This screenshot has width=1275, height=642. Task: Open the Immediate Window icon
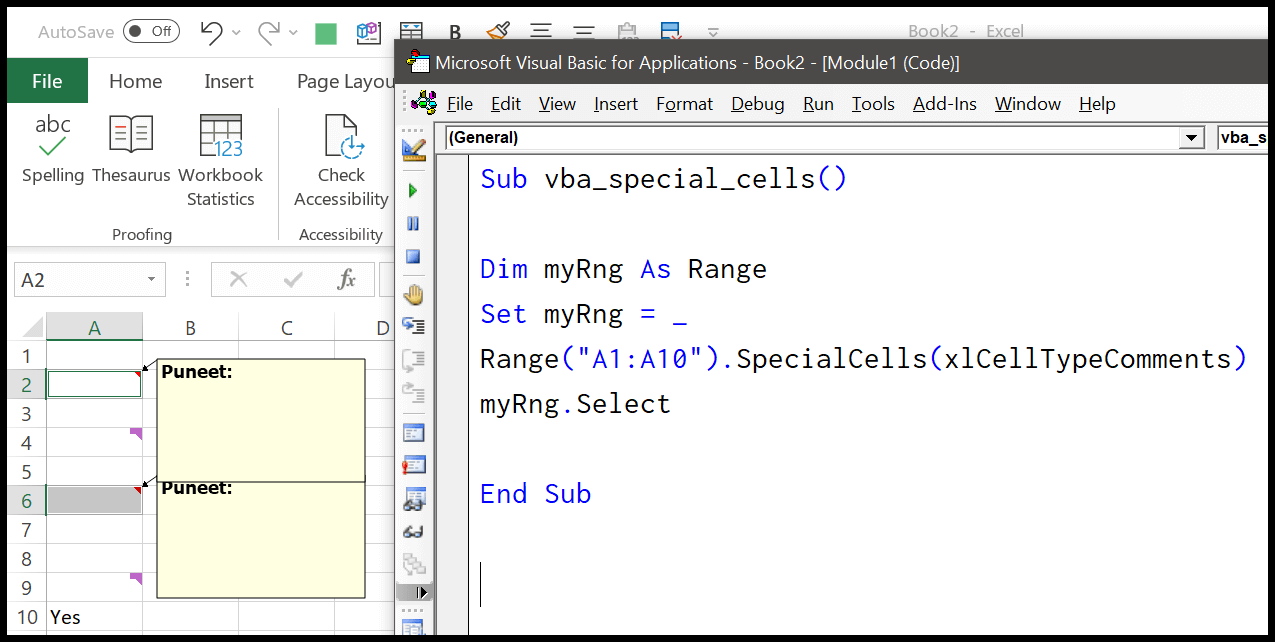tap(414, 465)
